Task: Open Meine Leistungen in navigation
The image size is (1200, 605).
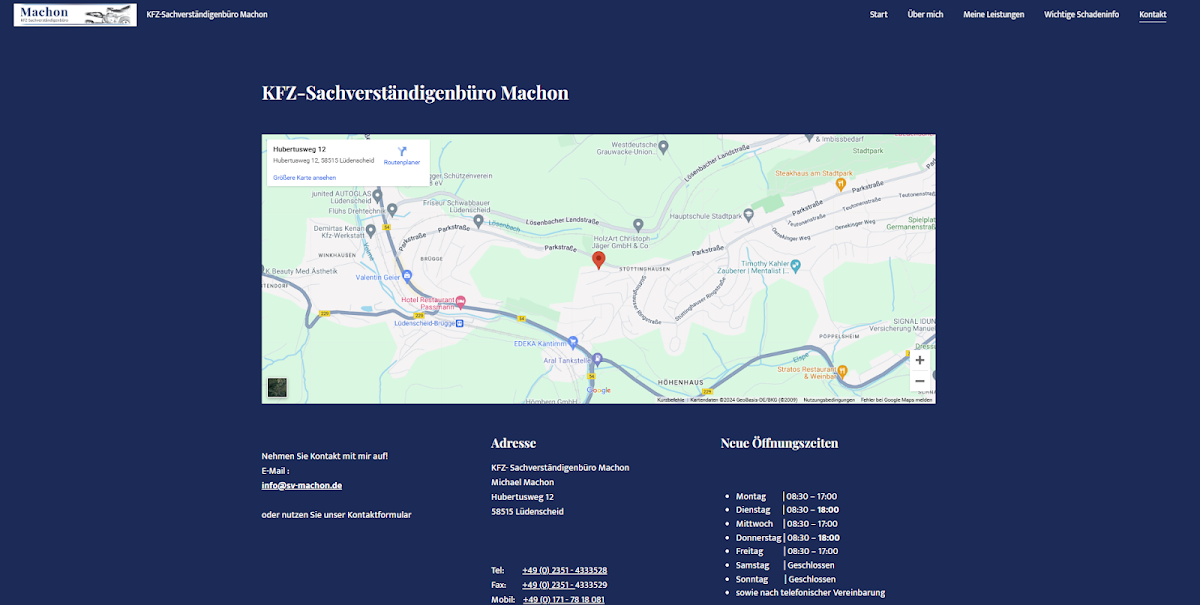Action: click(993, 15)
